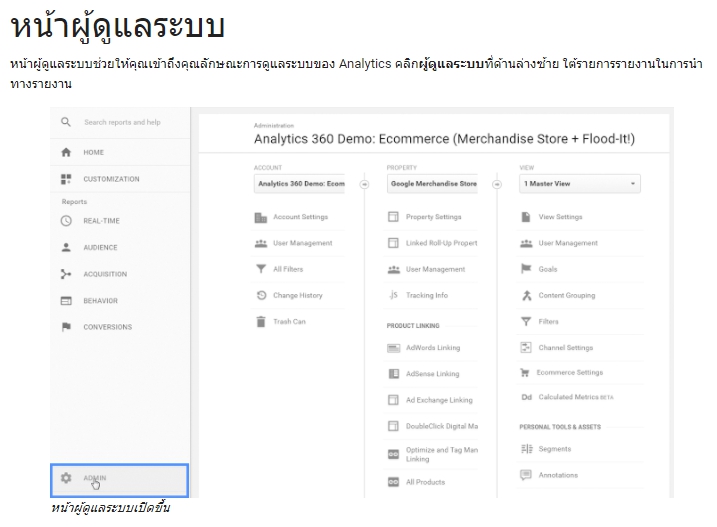The width and height of the screenshot is (717, 527).
Task: Click the arrow circle between Account and Property
Action: (x=364, y=184)
